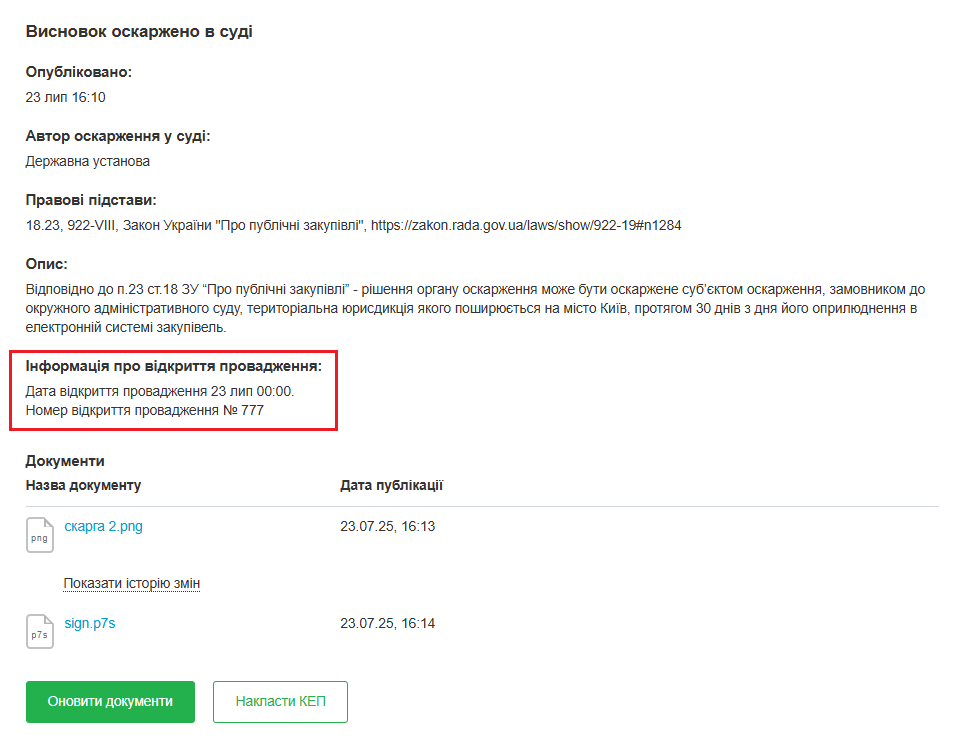The image size is (961, 740).
Task: Select the Висновок оскаржено в суді heading
Action: (139, 32)
